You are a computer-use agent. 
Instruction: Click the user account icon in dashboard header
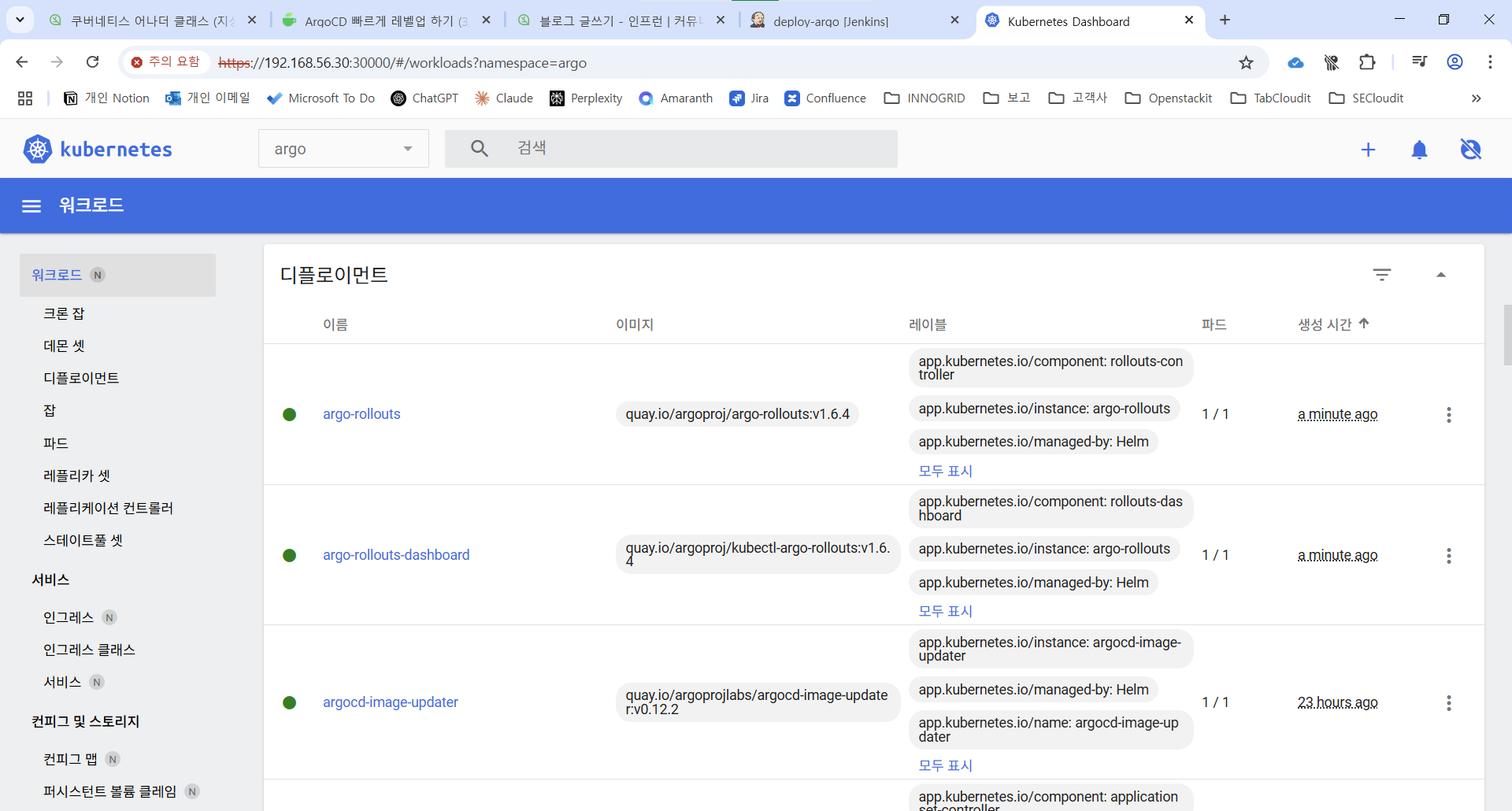[1470, 150]
